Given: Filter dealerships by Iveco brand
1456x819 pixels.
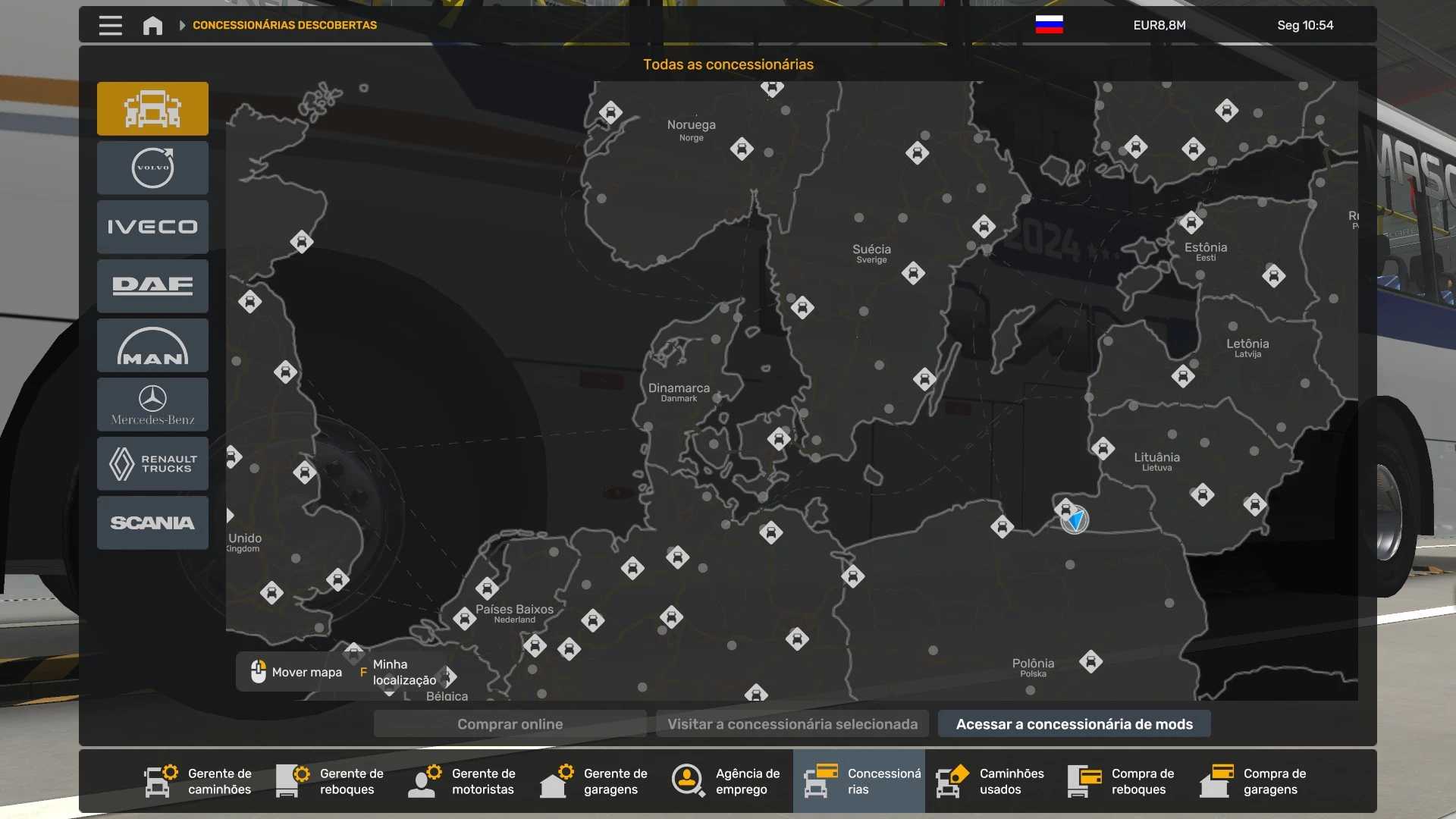Looking at the screenshot, I should pyautogui.click(x=152, y=227).
